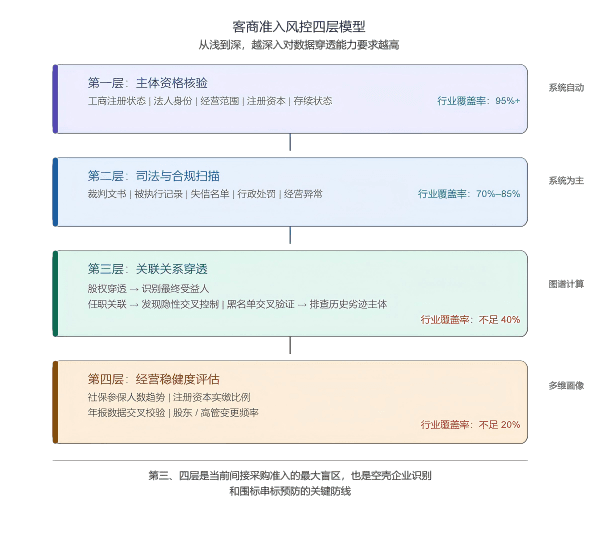
Task: Click 行业覆盖率：70%–85% value
Action: click(469, 194)
